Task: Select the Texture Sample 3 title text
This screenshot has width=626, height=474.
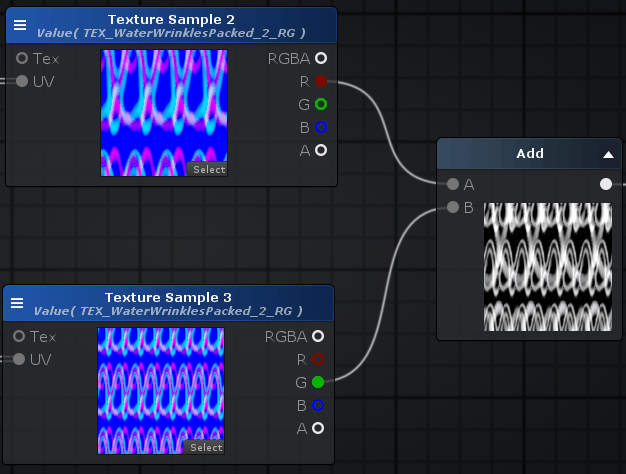Action: 168,297
